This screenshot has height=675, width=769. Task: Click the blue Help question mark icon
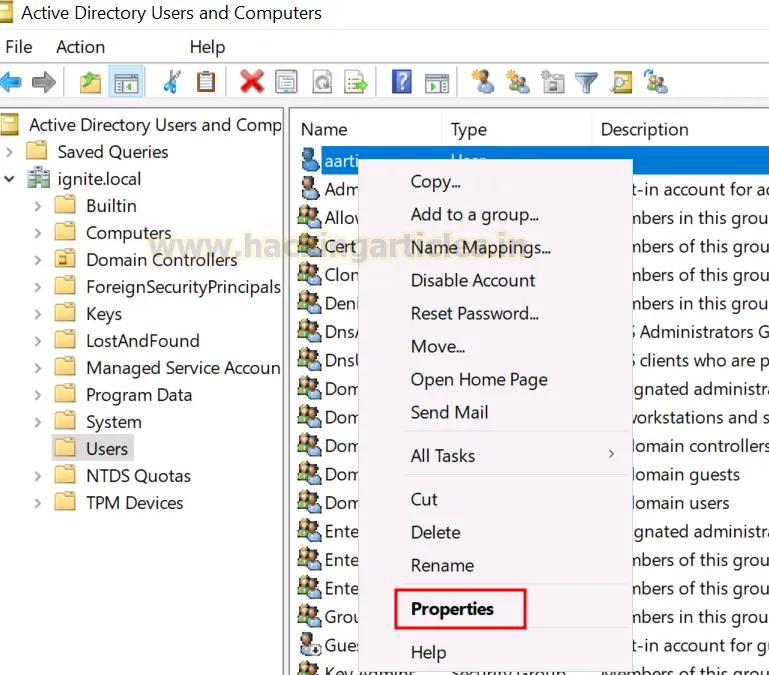pyautogui.click(x=402, y=82)
